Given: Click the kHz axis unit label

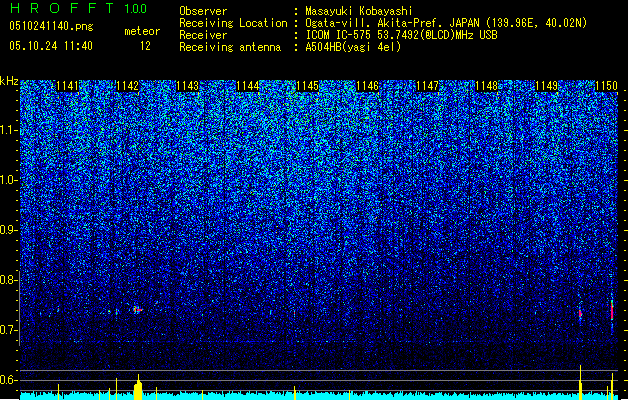Looking at the screenshot, I should tap(9, 81).
